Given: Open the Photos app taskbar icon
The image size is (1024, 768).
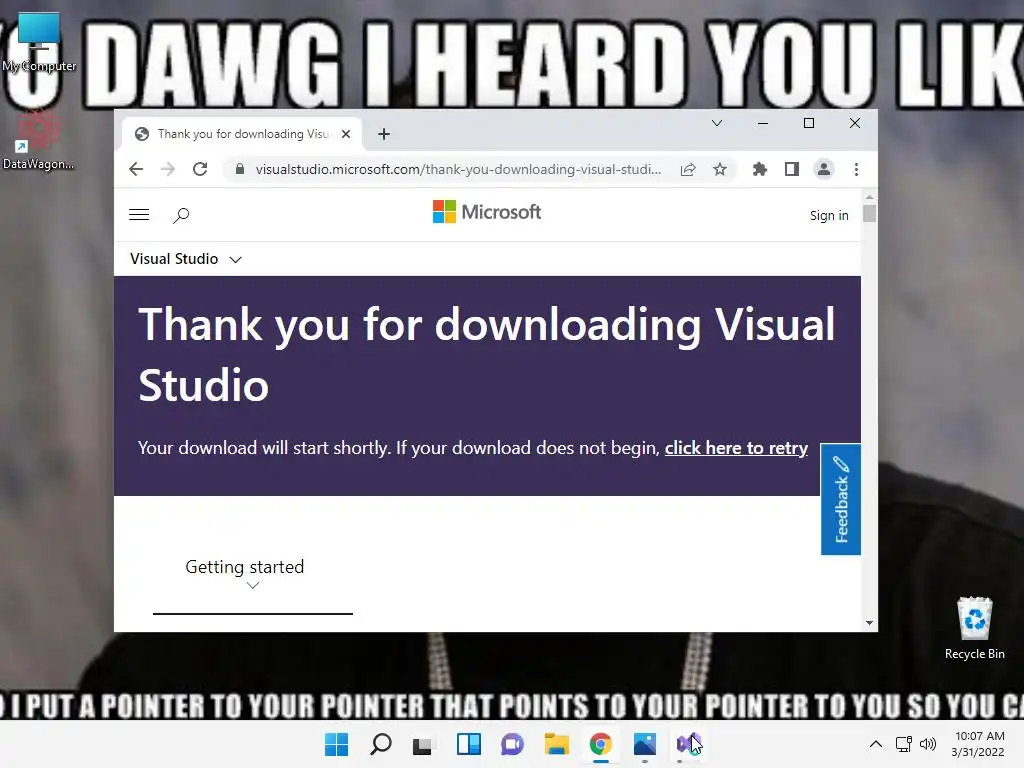Looking at the screenshot, I should [x=645, y=744].
